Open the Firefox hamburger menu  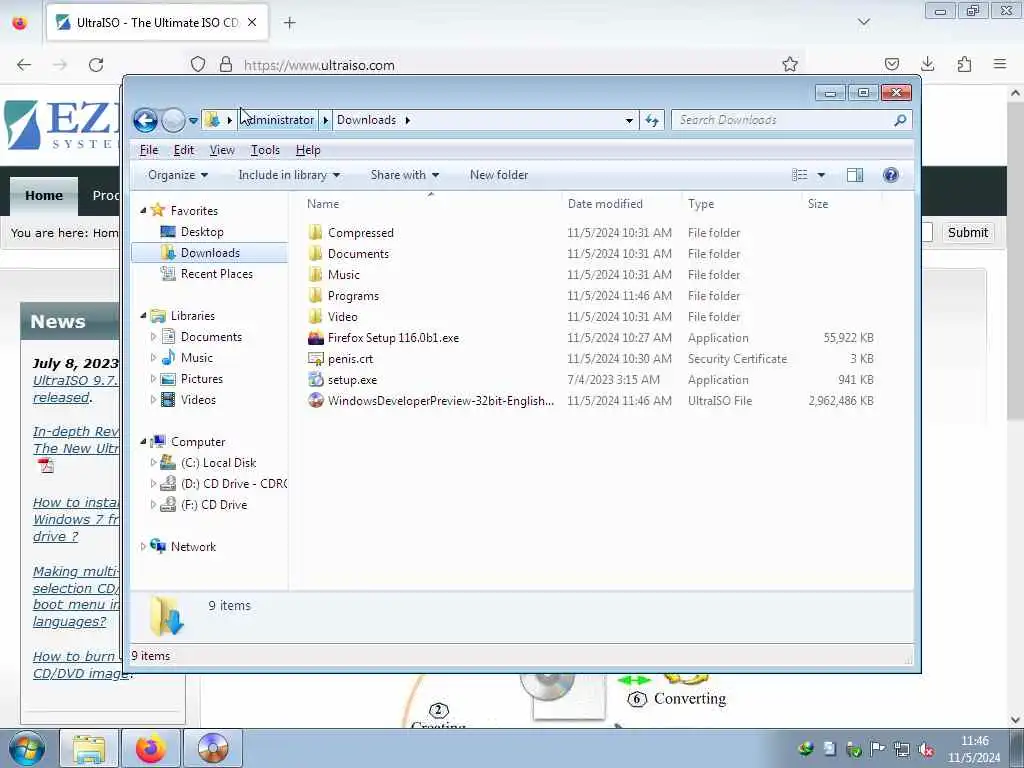(999, 64)
